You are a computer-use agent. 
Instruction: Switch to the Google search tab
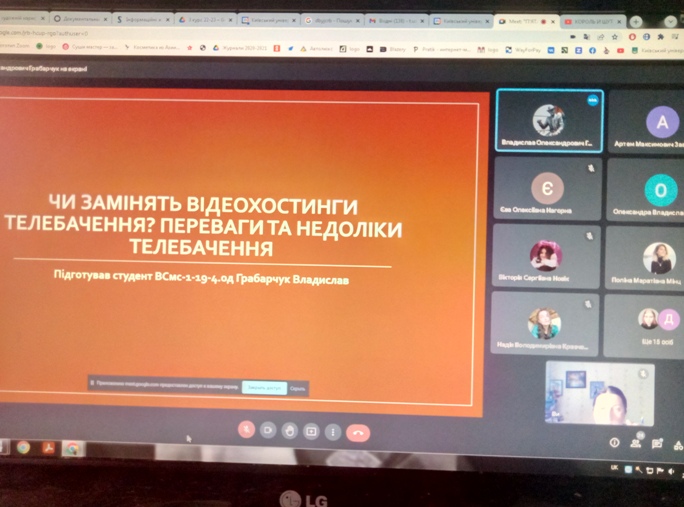332,21
